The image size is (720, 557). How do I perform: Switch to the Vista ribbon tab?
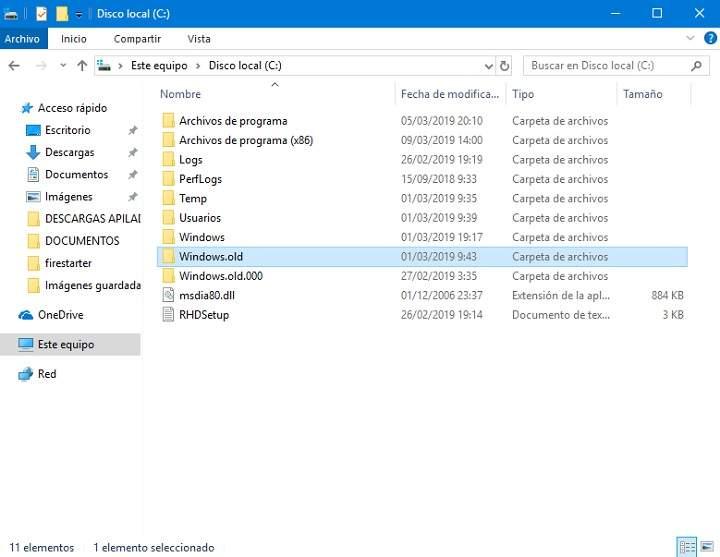coord(199,39)
